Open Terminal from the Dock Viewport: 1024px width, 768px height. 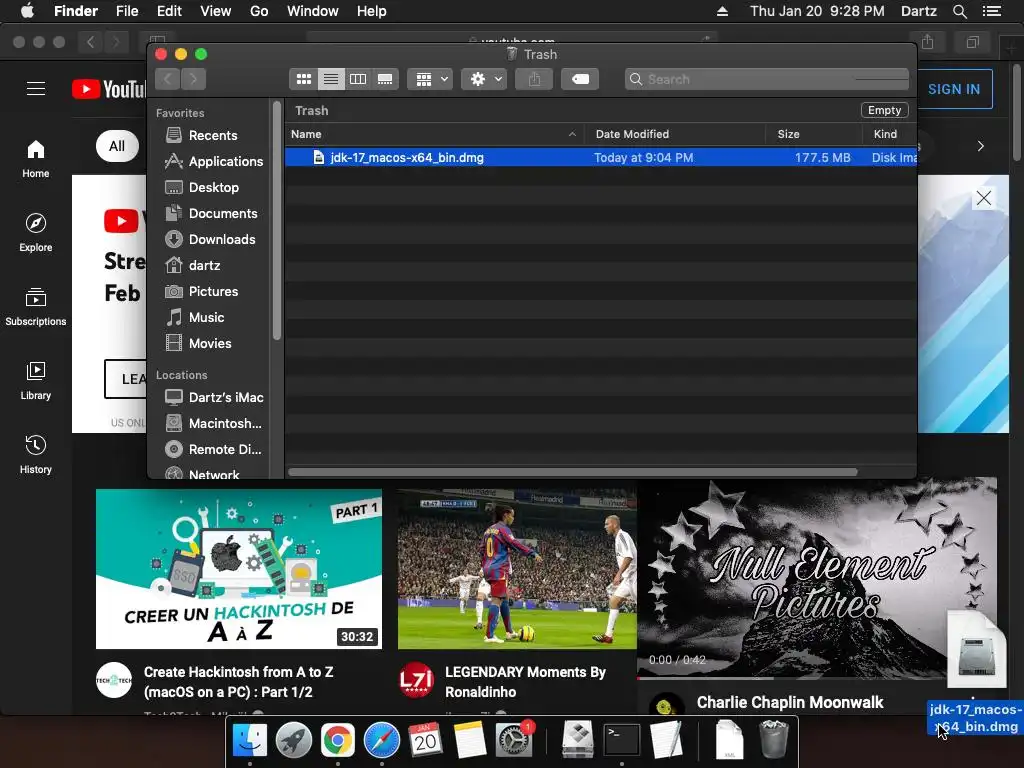click(x=621, y=740)
